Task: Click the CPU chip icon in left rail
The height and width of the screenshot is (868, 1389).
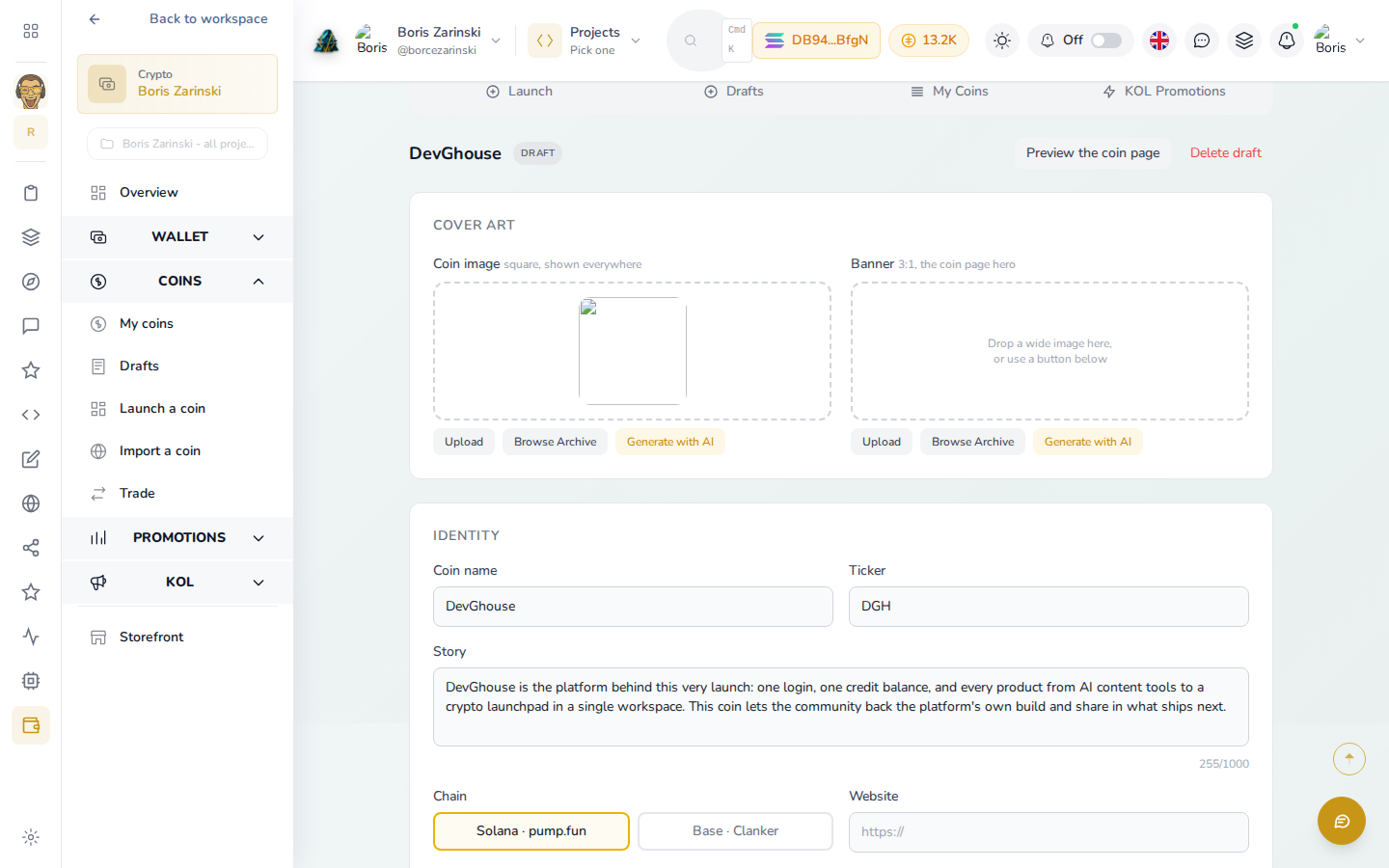Action: tap(31, 681)
